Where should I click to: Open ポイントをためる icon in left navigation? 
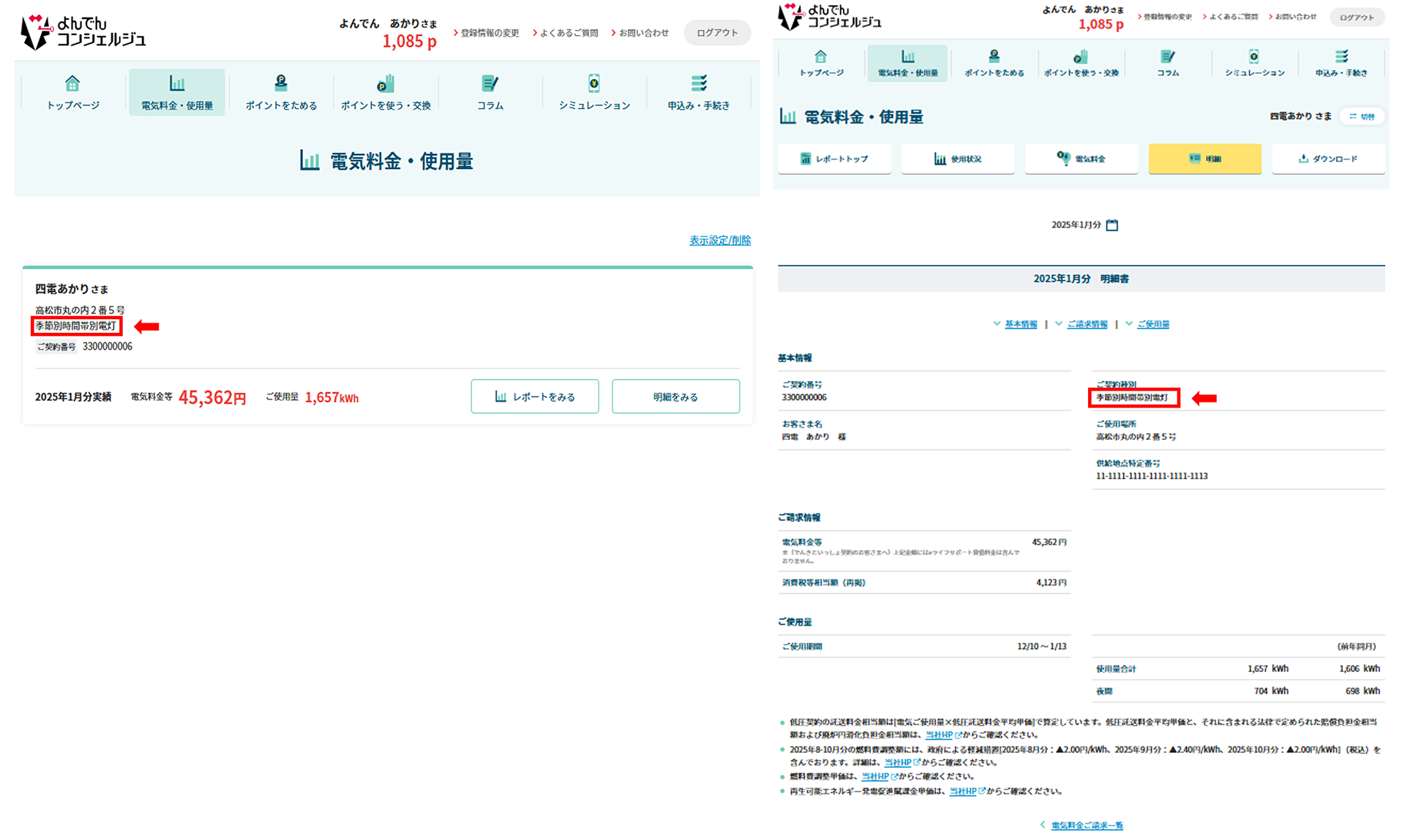point(281,83)
